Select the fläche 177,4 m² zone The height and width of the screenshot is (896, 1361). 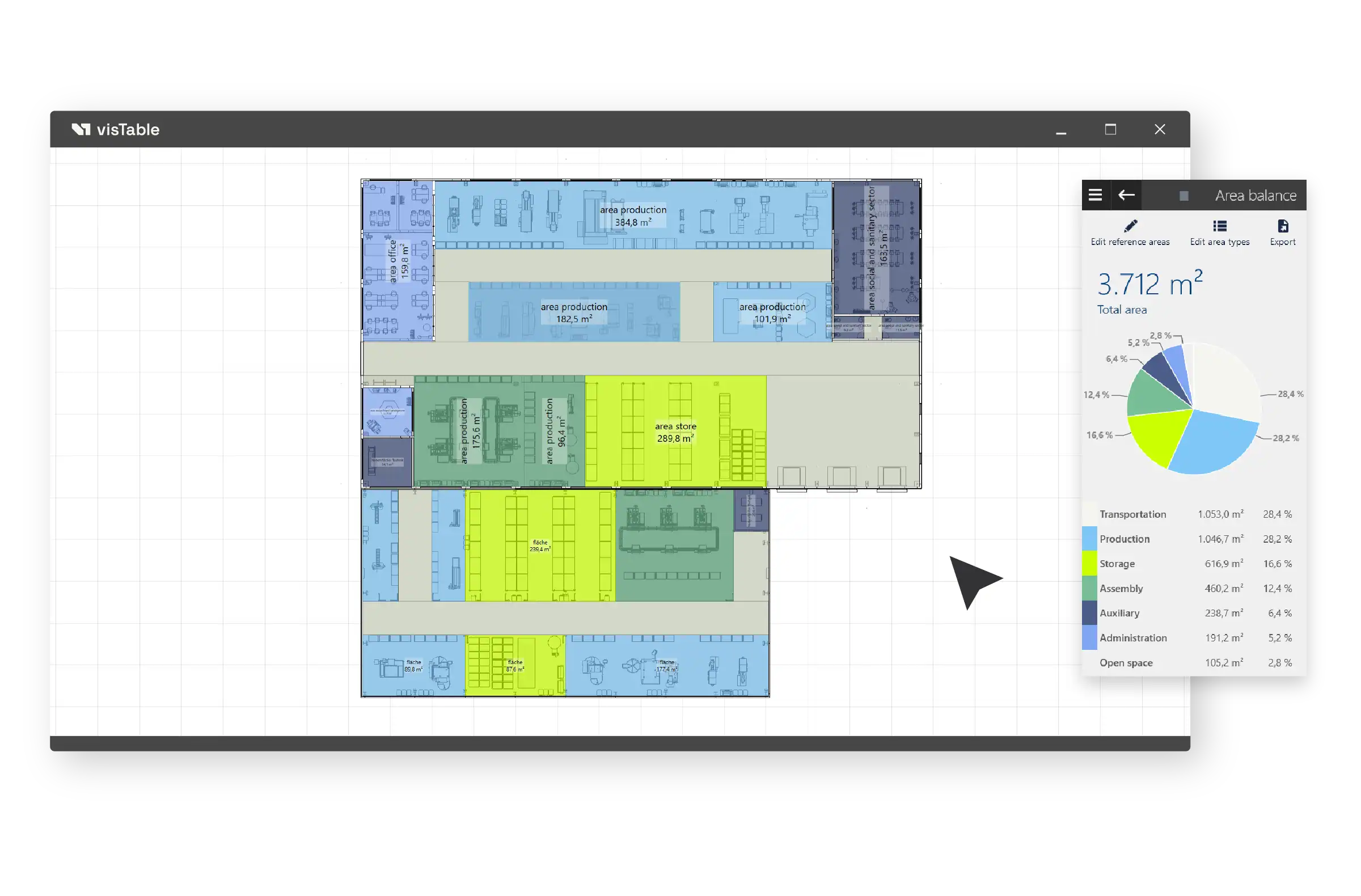(666, 665)
